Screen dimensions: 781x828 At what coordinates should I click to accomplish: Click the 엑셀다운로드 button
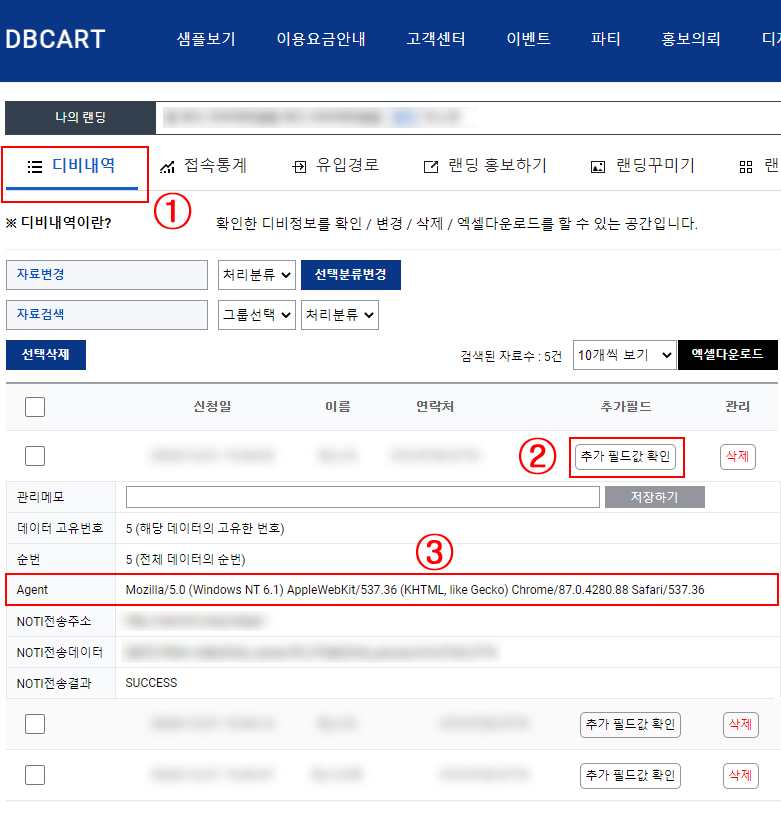727,355
